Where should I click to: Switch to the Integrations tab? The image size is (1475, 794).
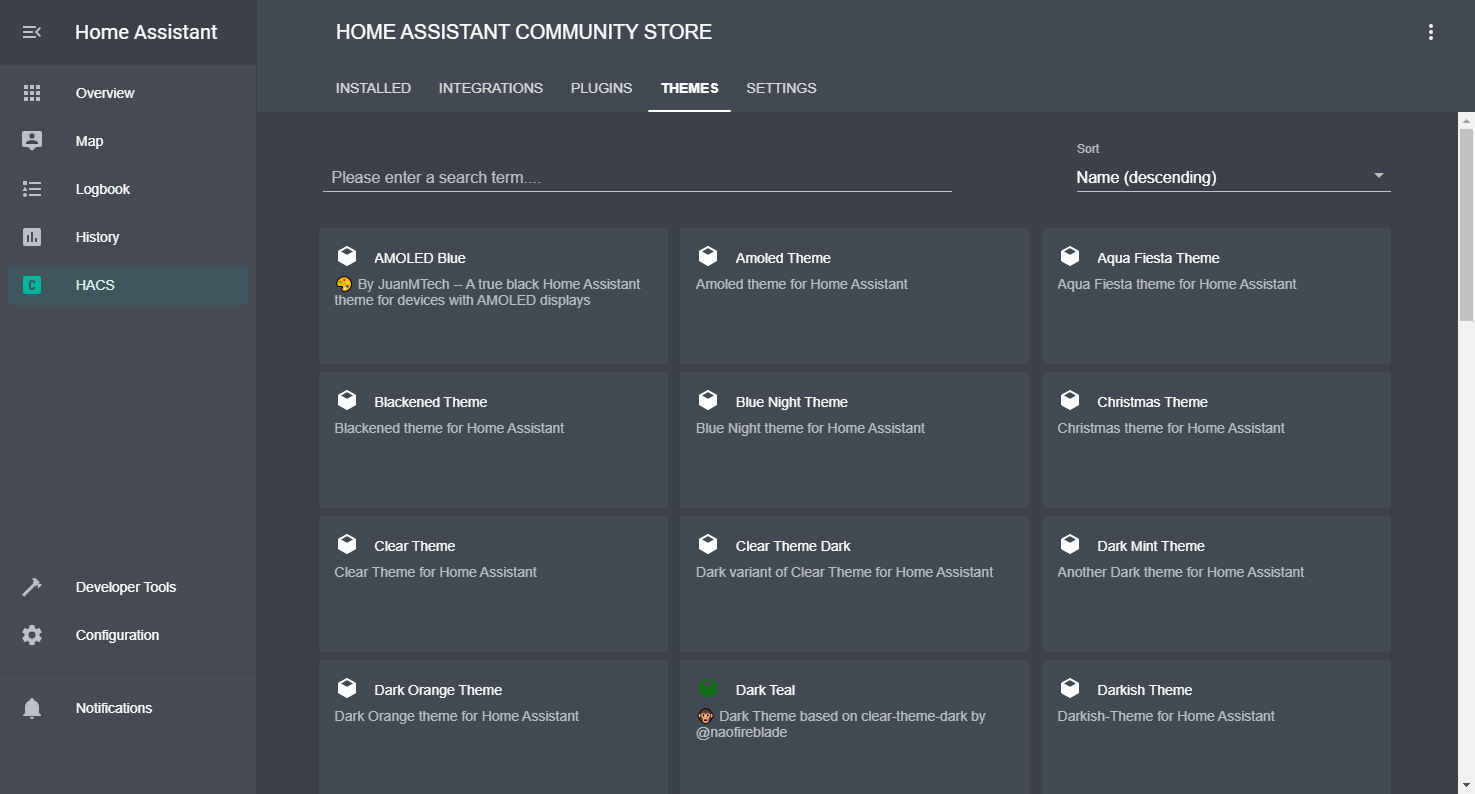click(491, 88)
